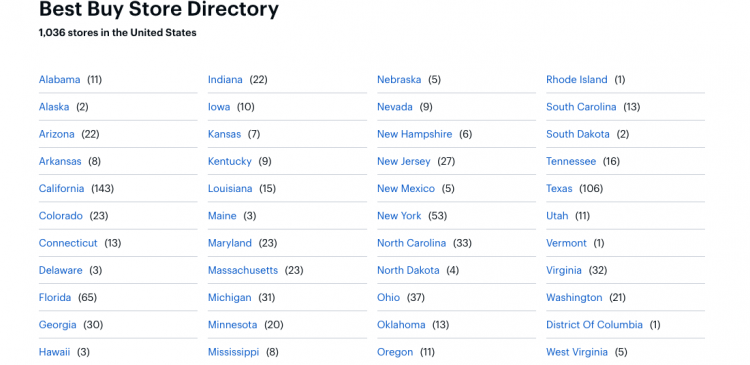Viewport: 750px width, 365px height.
Task: Select the Mississippi link
Action: 233,352
